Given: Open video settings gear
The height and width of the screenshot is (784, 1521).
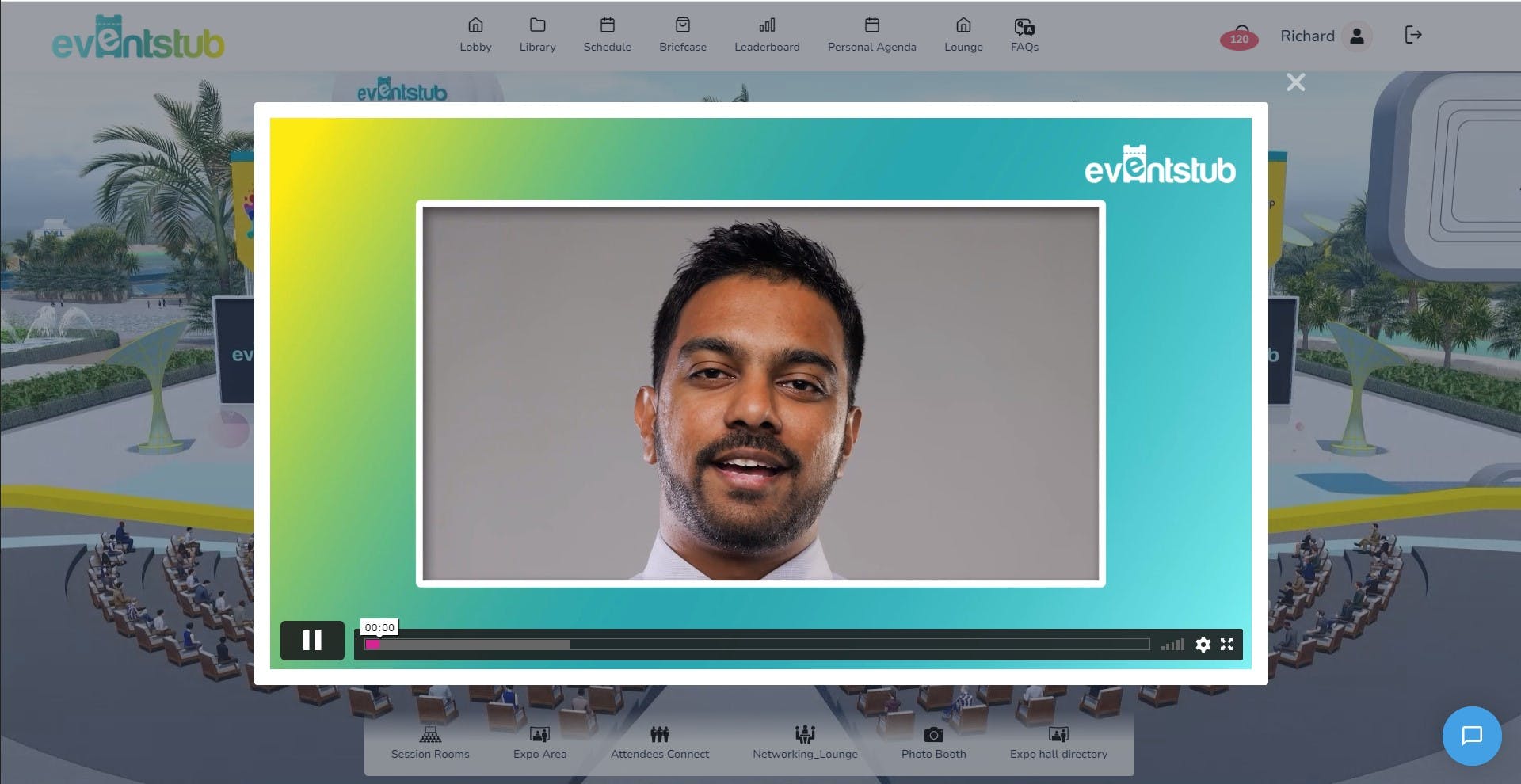Looking at the screenshot, I should click(x=1203, y=645).
